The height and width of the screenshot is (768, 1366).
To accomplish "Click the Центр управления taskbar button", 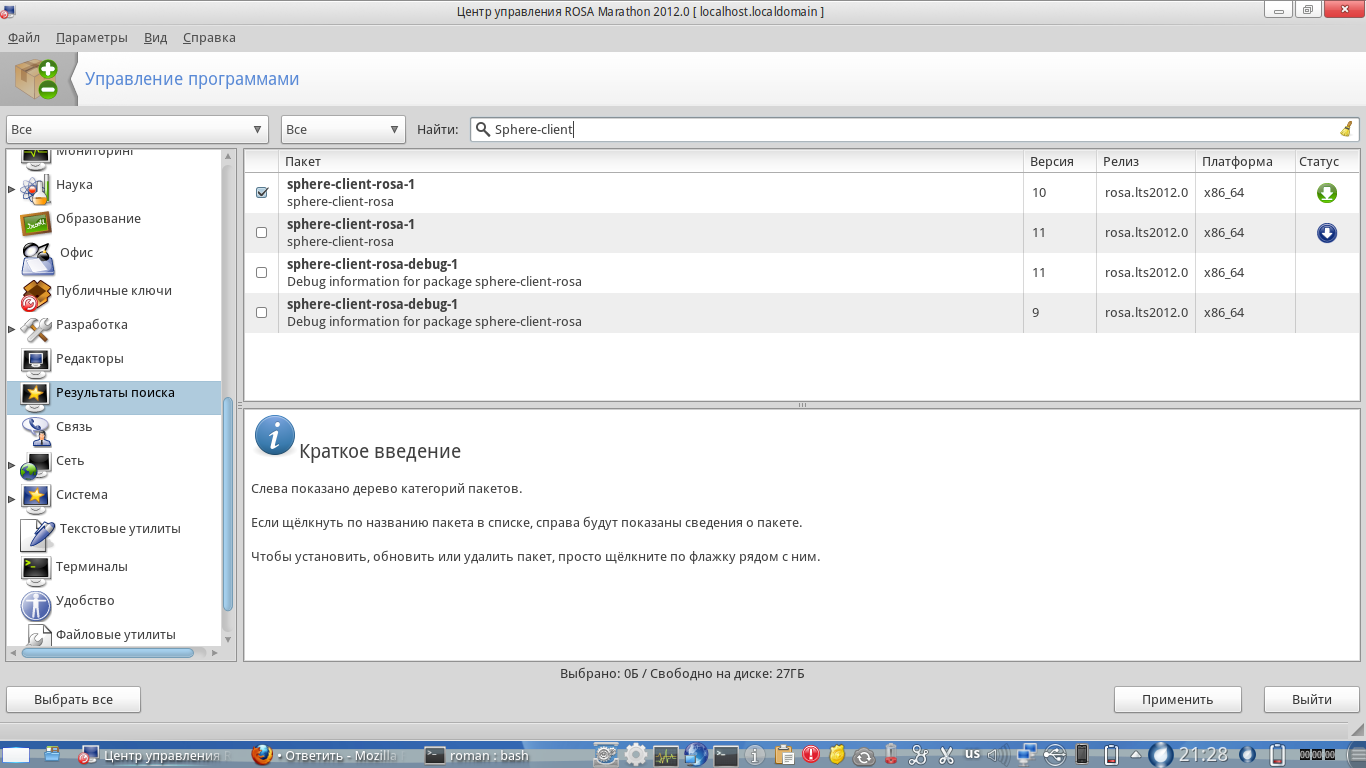I will tap(153, 755).
